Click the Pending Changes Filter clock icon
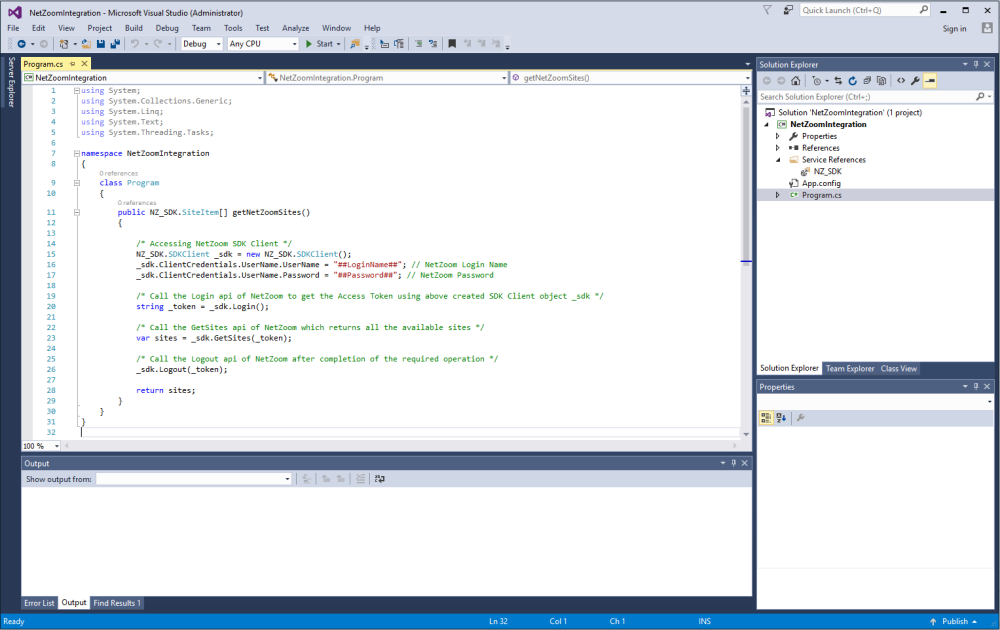This screenshot has height=630, width=1000. [x=817, y=81]
